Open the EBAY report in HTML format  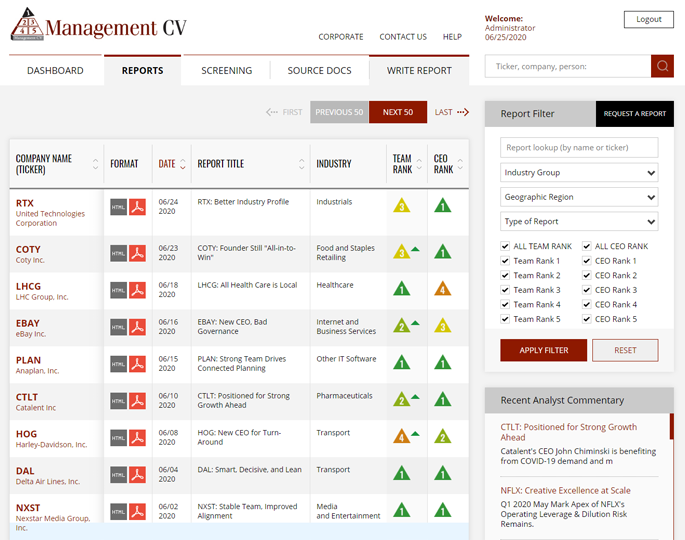118,327
